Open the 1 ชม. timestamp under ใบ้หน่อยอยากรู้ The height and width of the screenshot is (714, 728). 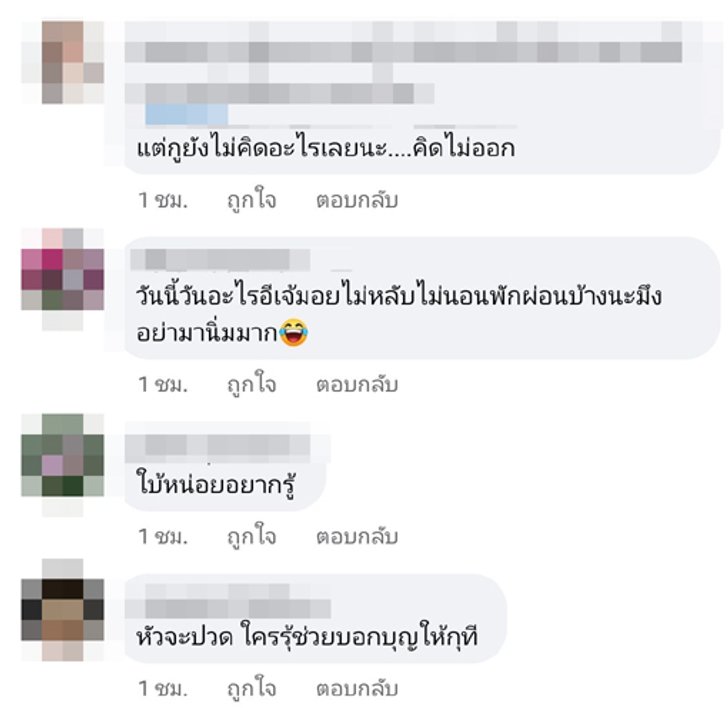point(163,537)
